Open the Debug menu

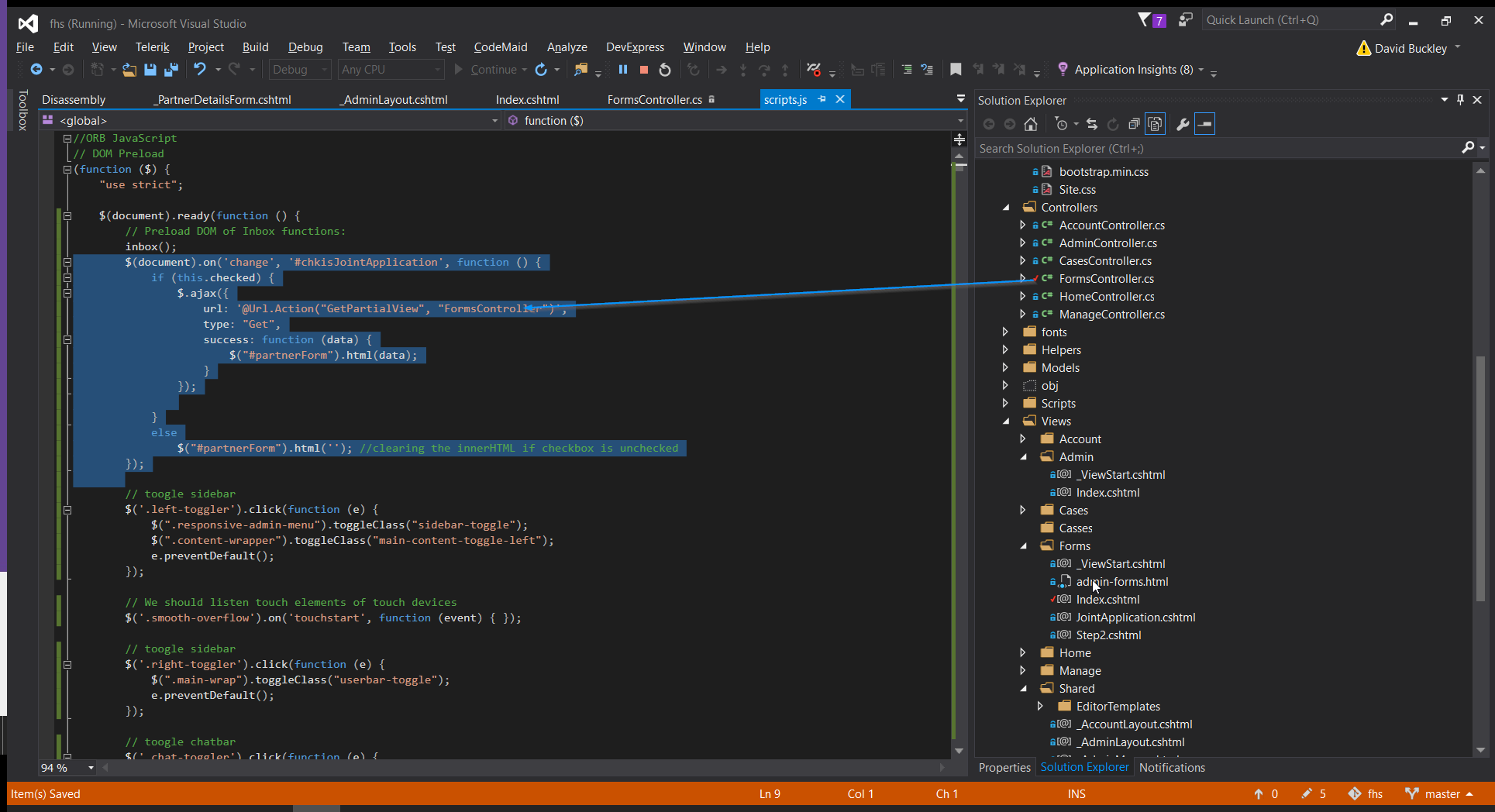(x=305, y=47)
